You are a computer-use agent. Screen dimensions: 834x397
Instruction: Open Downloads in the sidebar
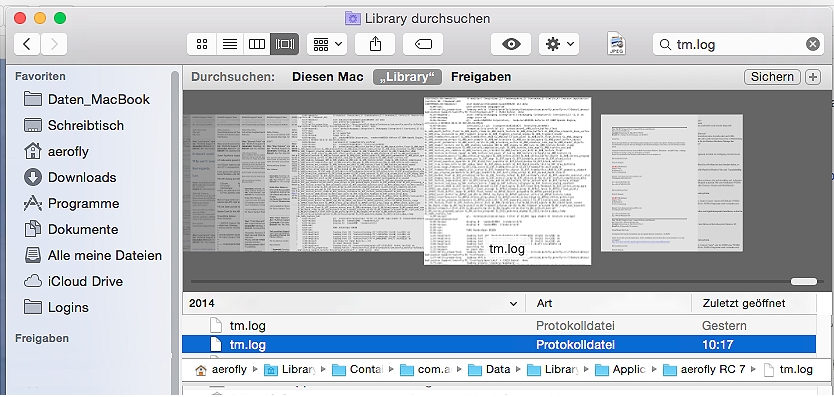pos(71,177)
